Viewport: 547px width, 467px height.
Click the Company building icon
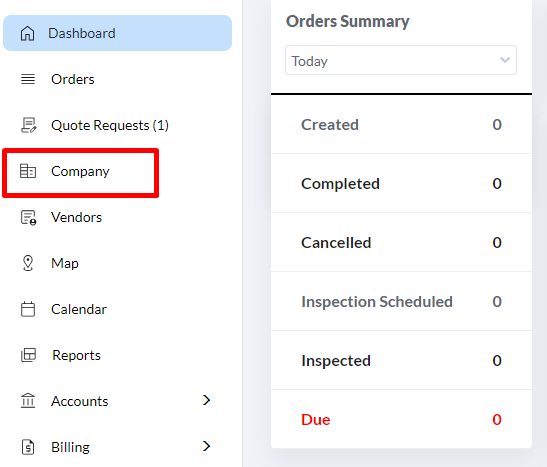pos(28,171)
